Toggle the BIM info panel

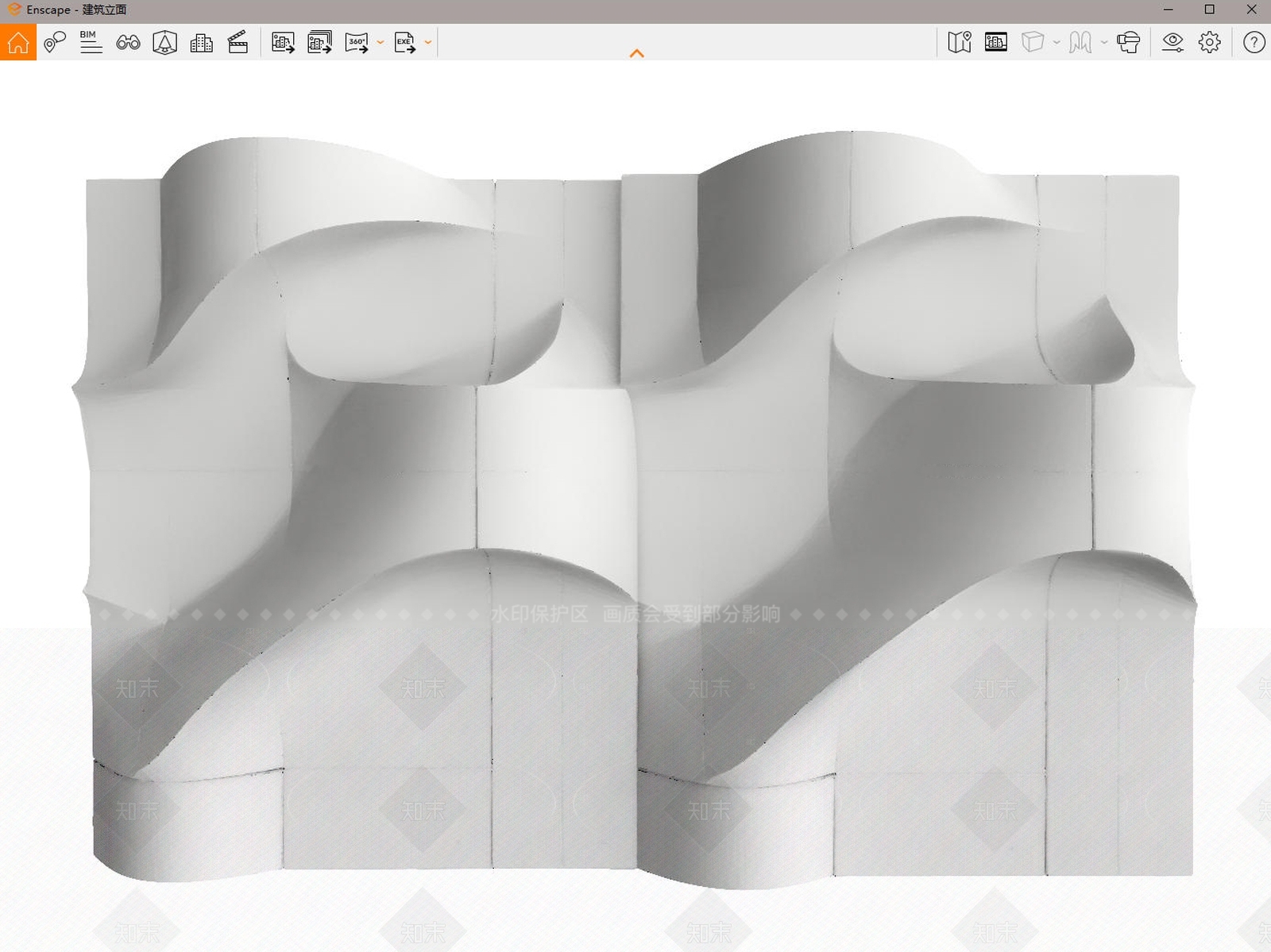[91, 42]
